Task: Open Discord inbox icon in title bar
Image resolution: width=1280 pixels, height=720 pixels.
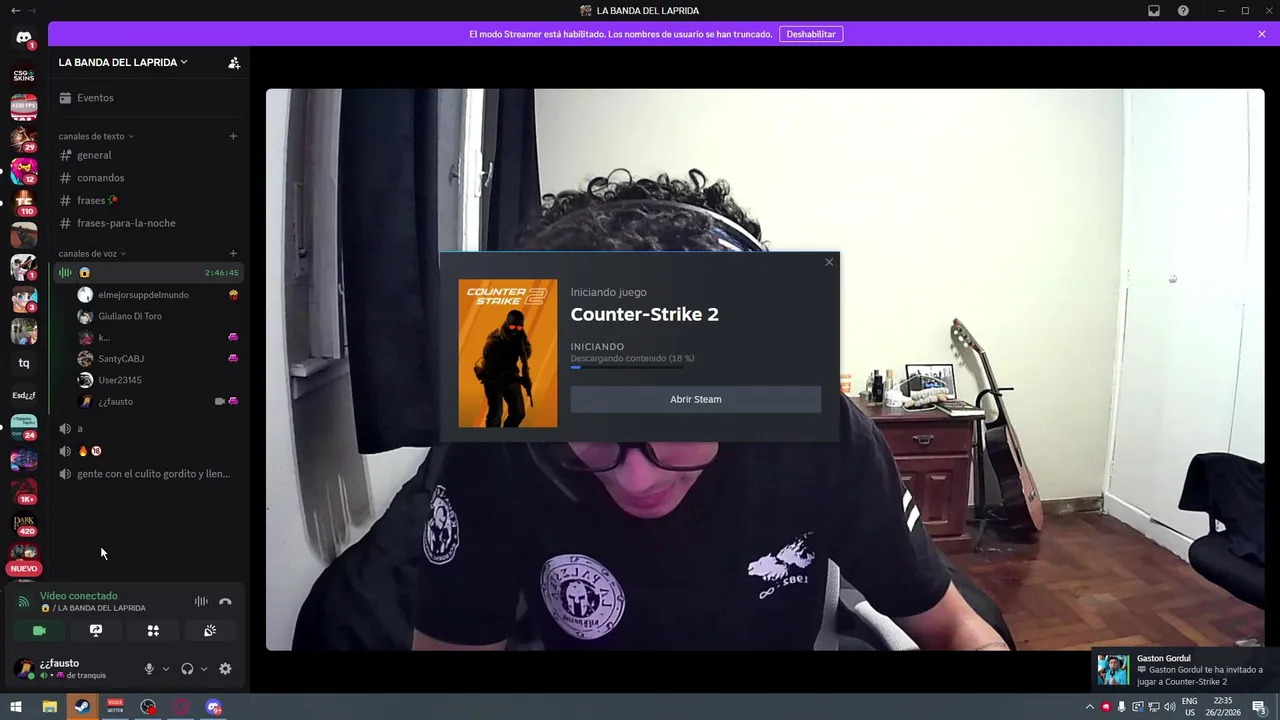Action: tap(1154, 11)
